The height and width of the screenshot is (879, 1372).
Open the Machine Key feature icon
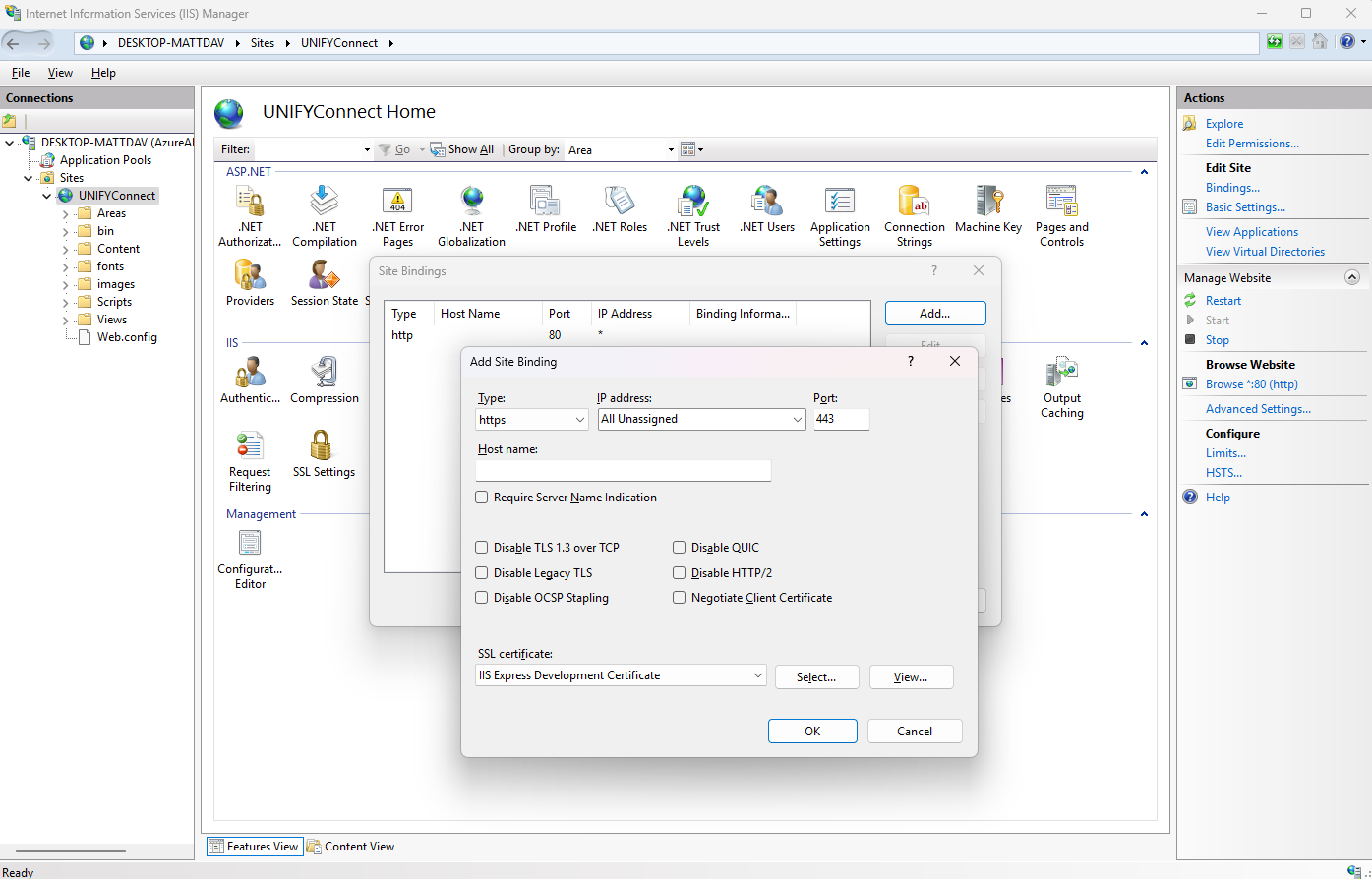pos(988,202)
